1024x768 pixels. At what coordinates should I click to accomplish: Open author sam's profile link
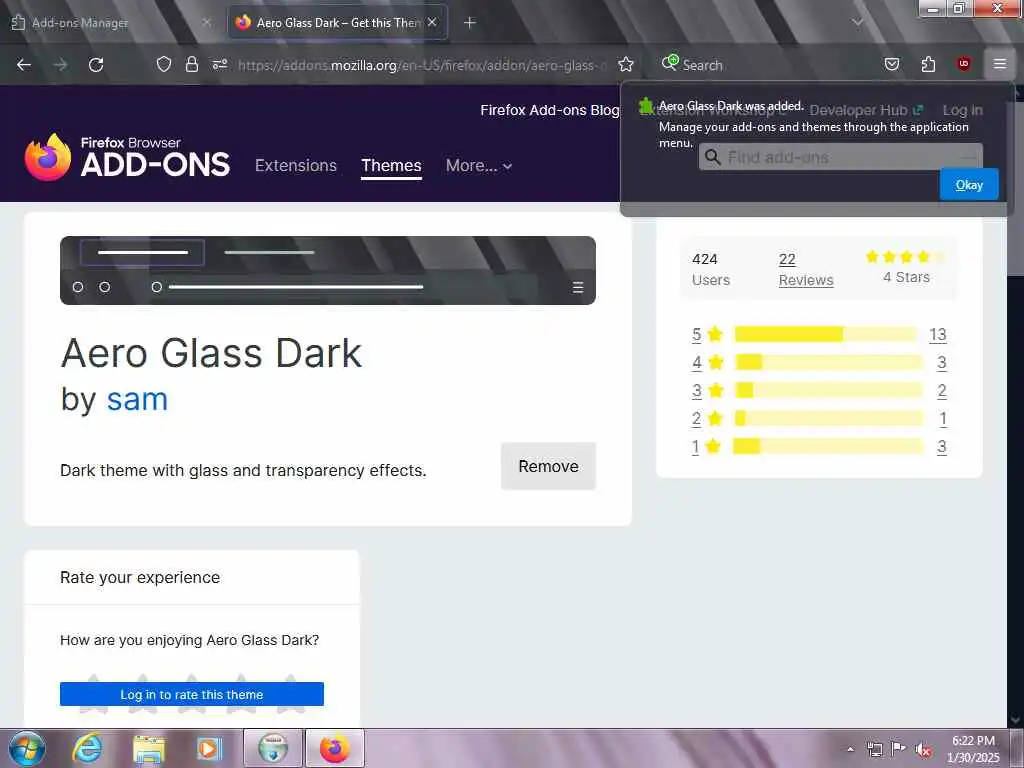(x=137, y=398)
